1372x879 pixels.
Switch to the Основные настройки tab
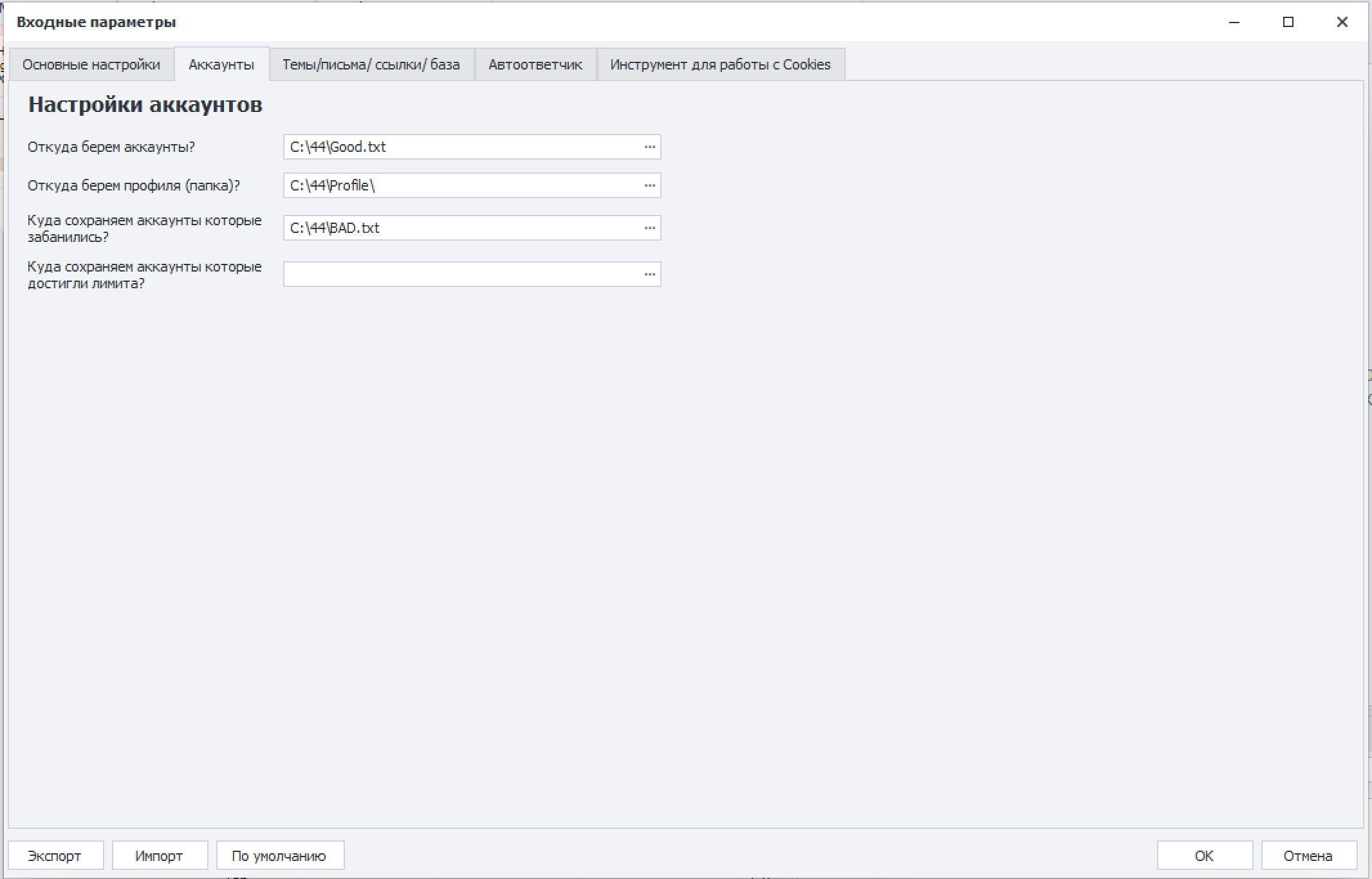(91, 64)
